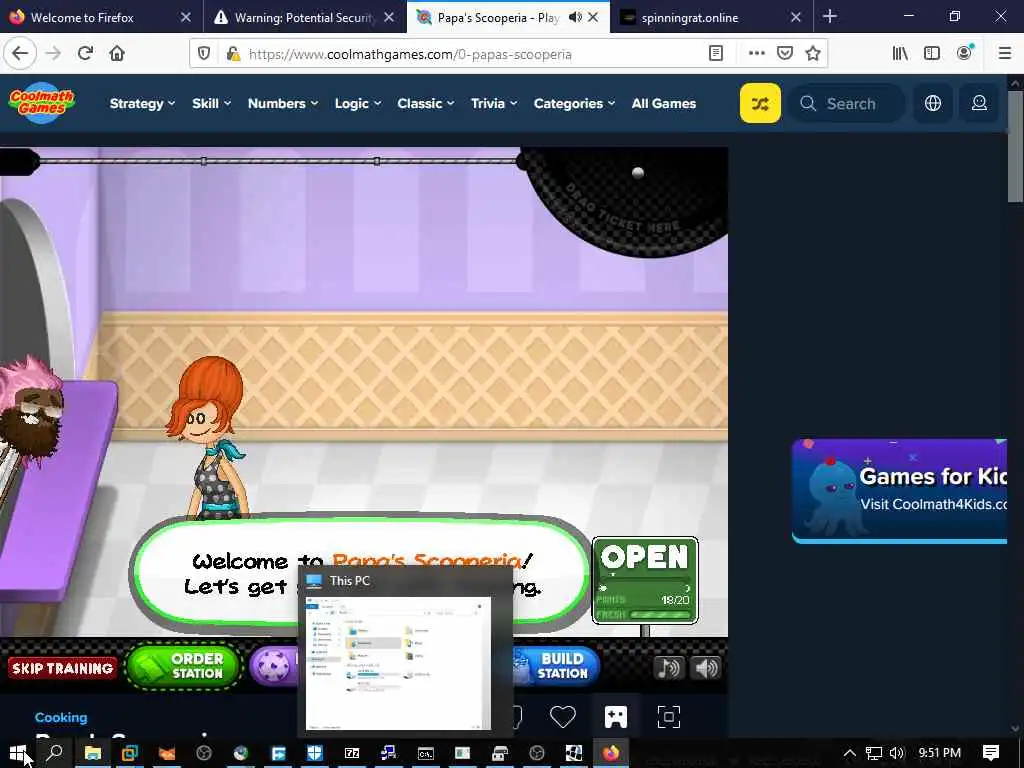Close the Welcome to Firefox tab
1024x768 pixels.
[186, 17]
